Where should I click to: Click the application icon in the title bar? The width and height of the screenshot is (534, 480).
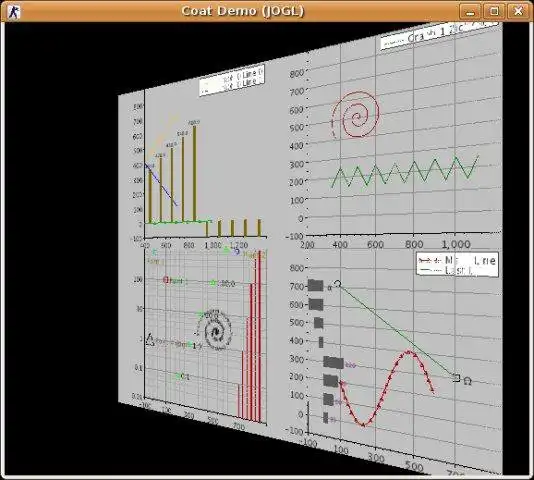click(x=14, y=12)
